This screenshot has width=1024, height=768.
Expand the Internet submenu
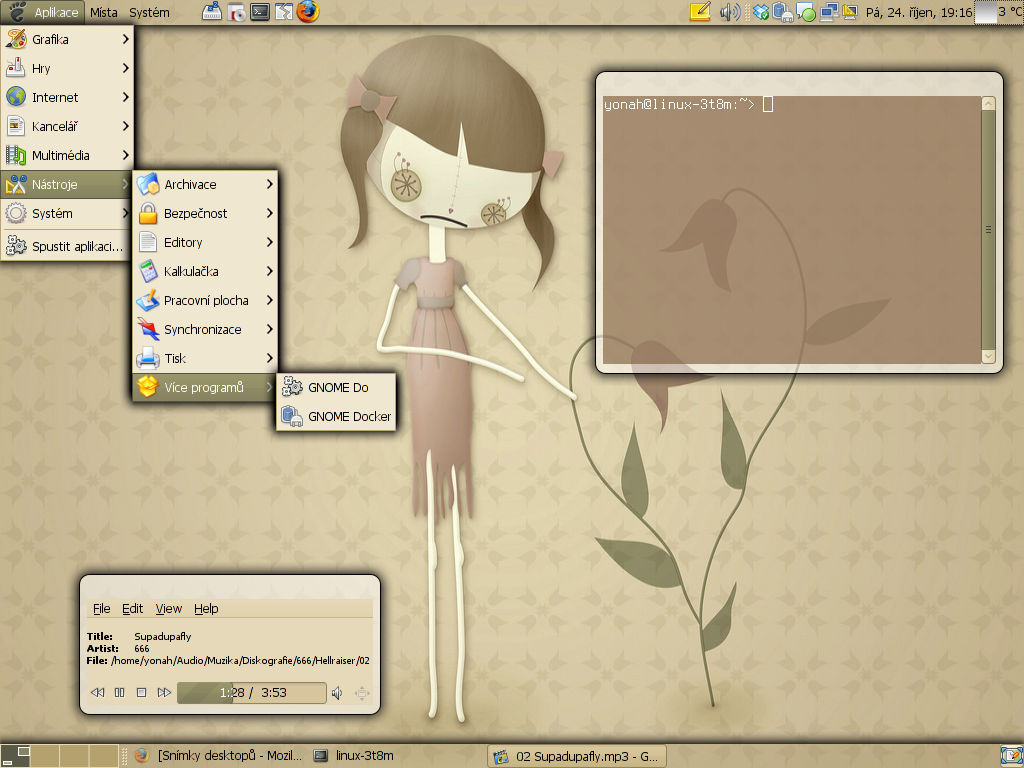point(67,97)
